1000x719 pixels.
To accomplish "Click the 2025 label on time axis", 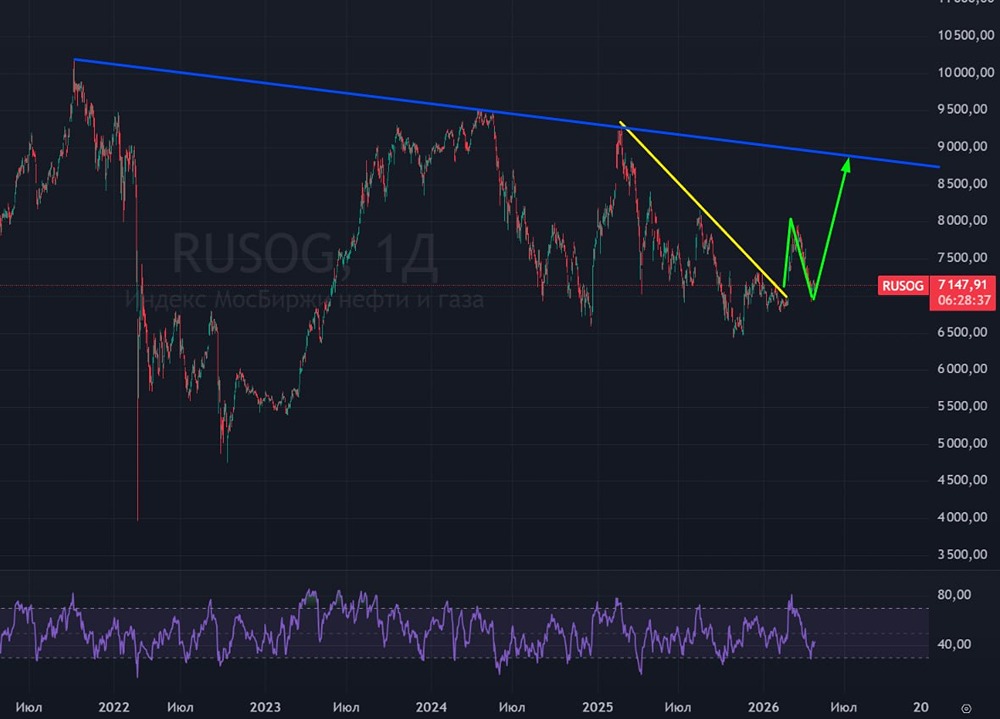I will [598, 708].
